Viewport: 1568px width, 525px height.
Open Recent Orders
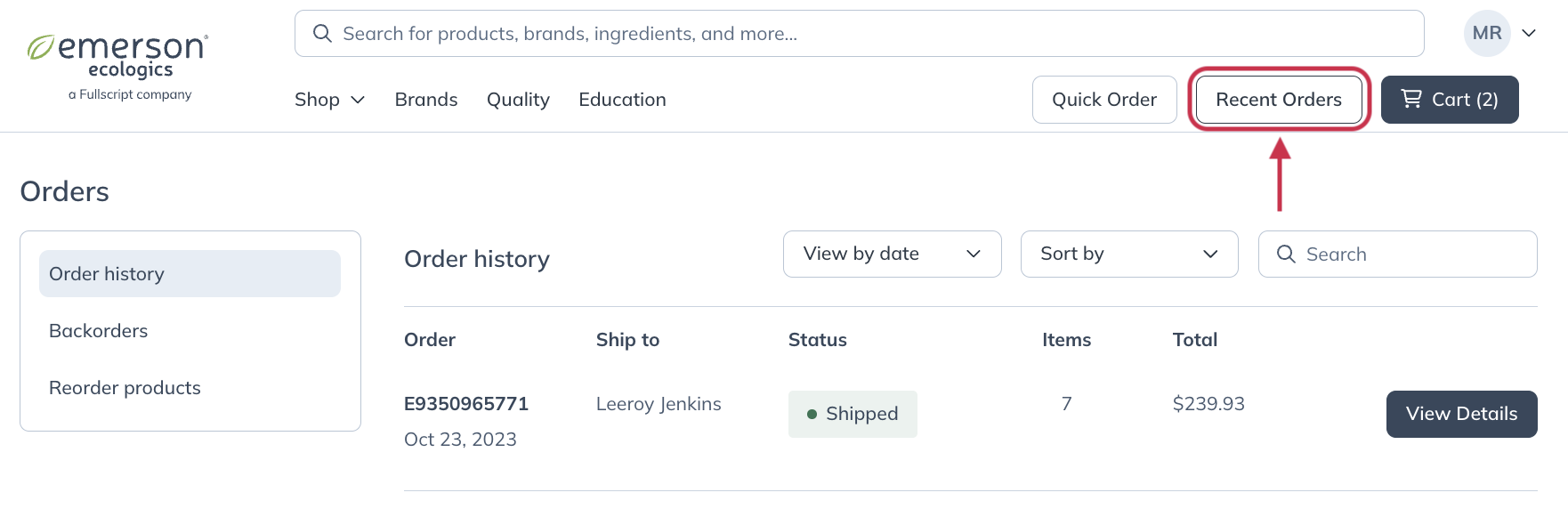(1278, 100)
